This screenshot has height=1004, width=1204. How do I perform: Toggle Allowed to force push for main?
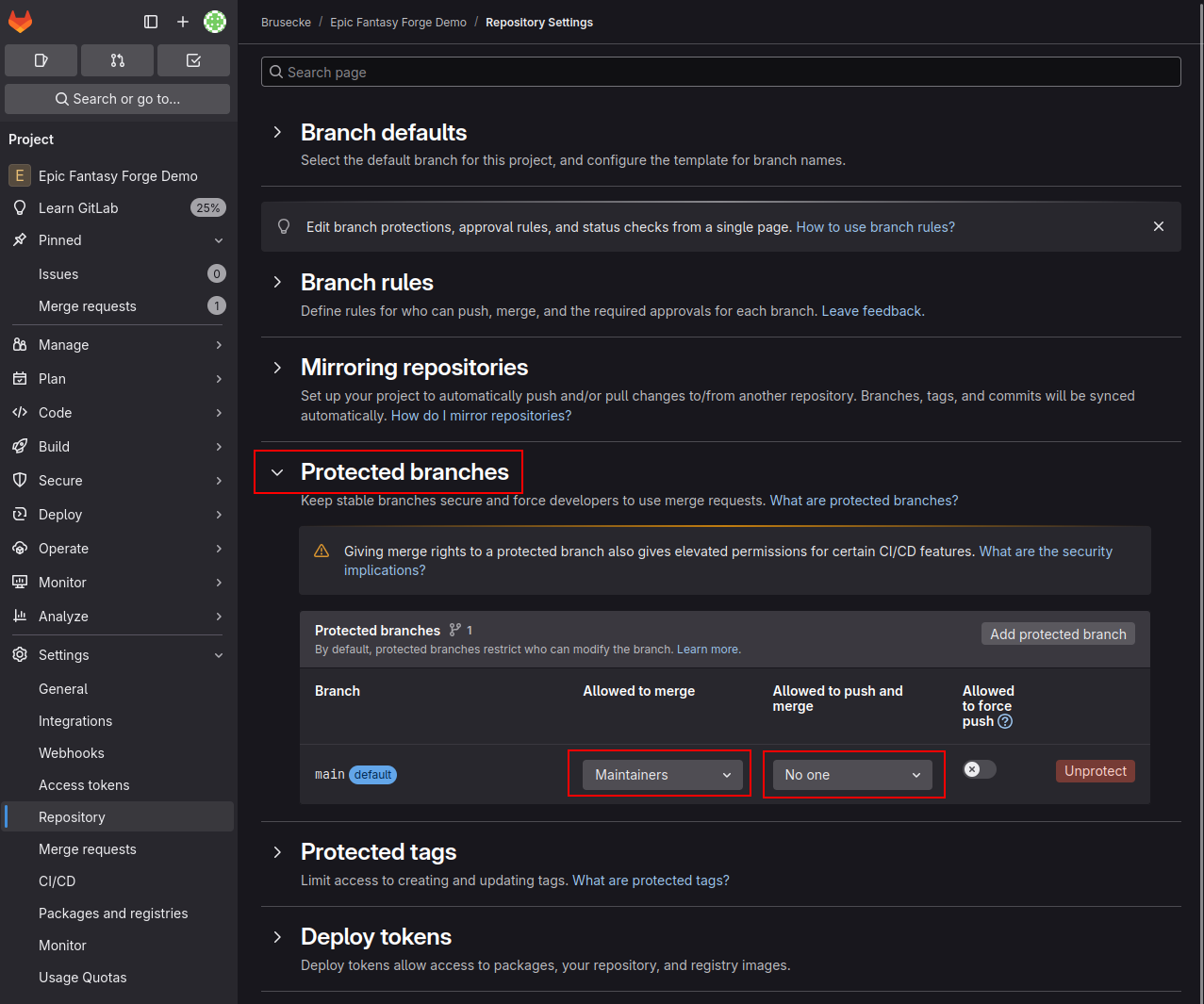[980, 769]
